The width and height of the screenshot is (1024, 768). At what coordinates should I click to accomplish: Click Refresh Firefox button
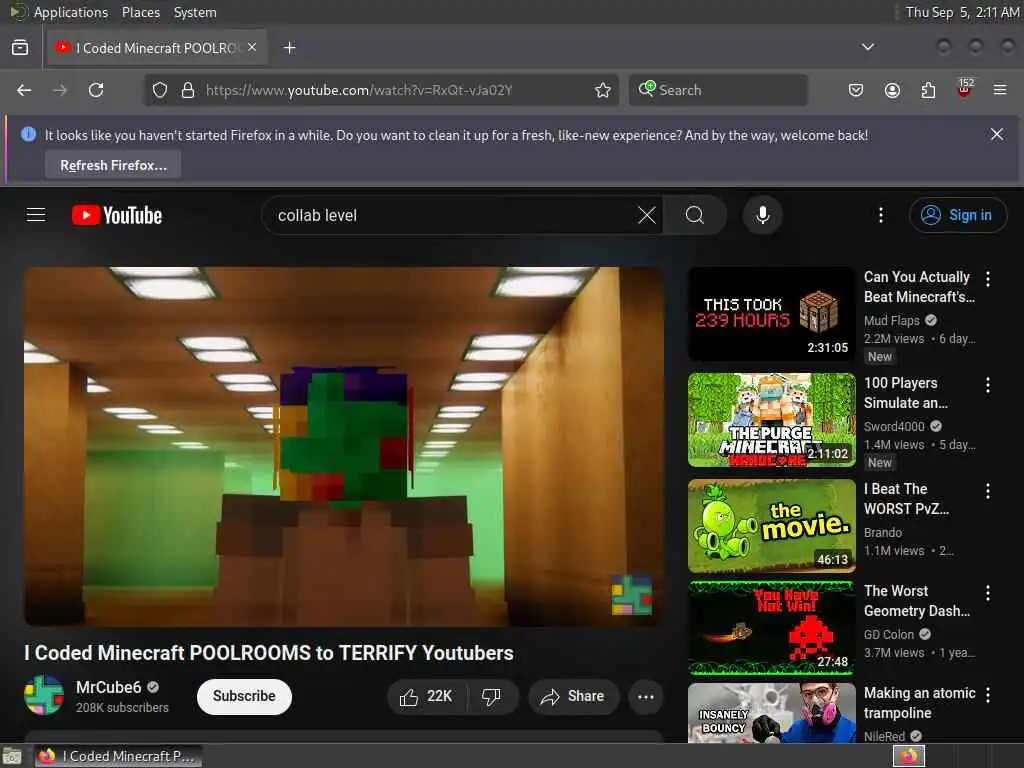click(x=113, y=165)
